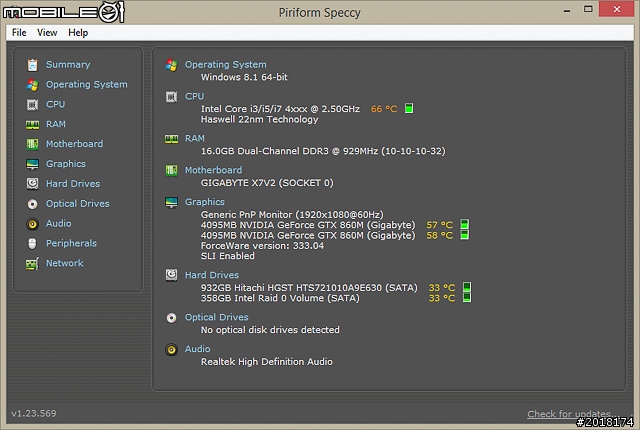The height and width of the screenshot is (430, 640).
Task: Click the SLI Enabled text
Action: pos(228,256)
